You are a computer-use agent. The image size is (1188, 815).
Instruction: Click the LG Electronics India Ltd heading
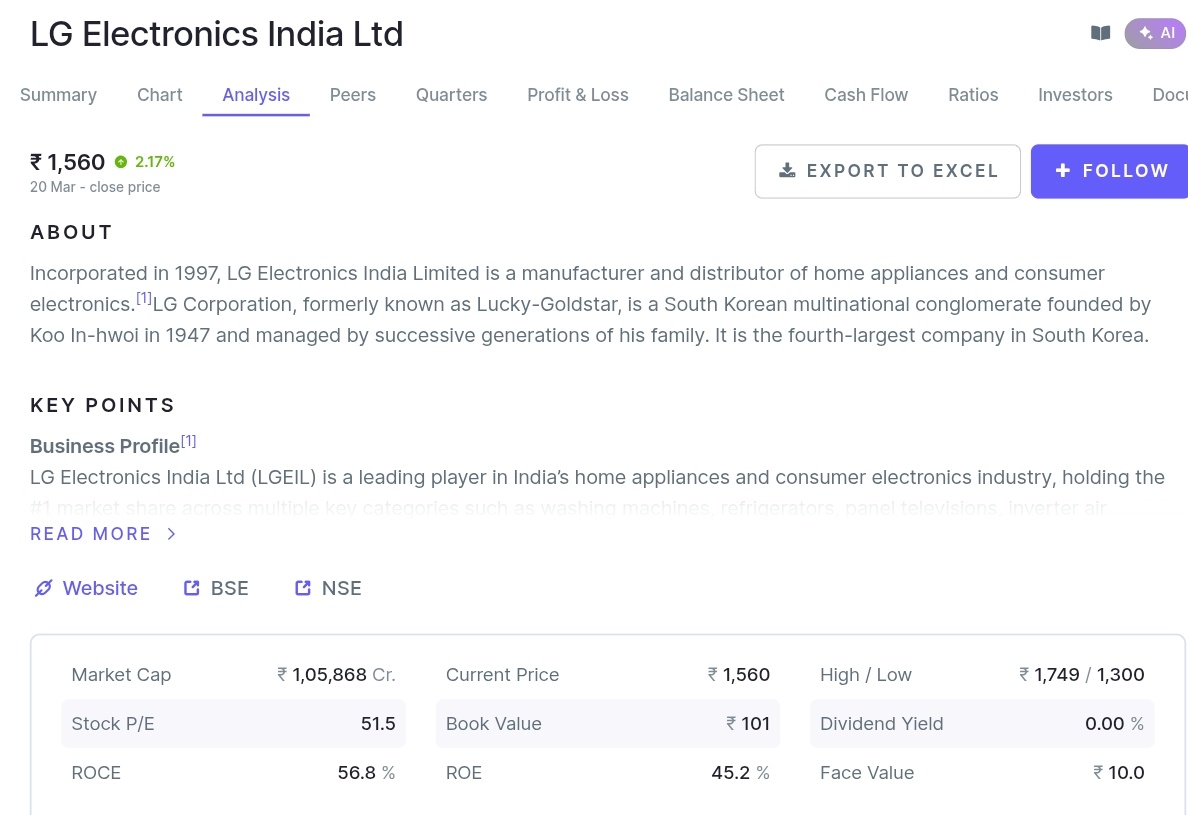click(x=217, y=34)
